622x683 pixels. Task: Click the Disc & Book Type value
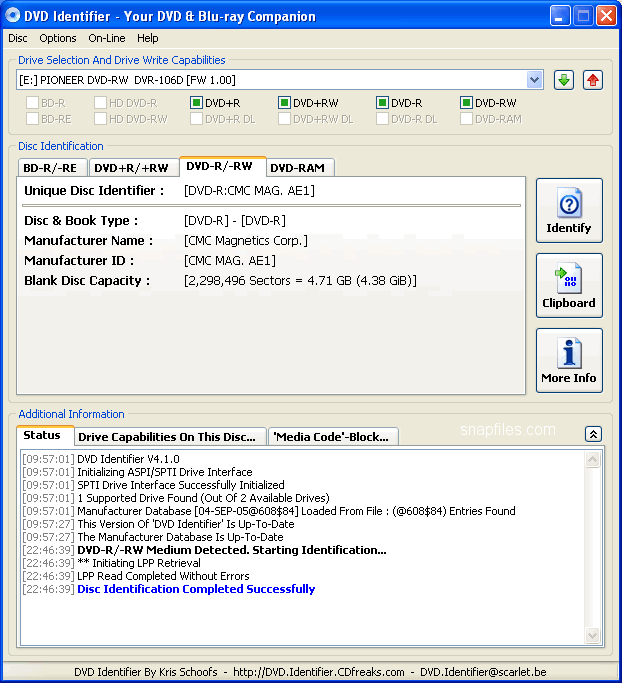coord(235,221)
